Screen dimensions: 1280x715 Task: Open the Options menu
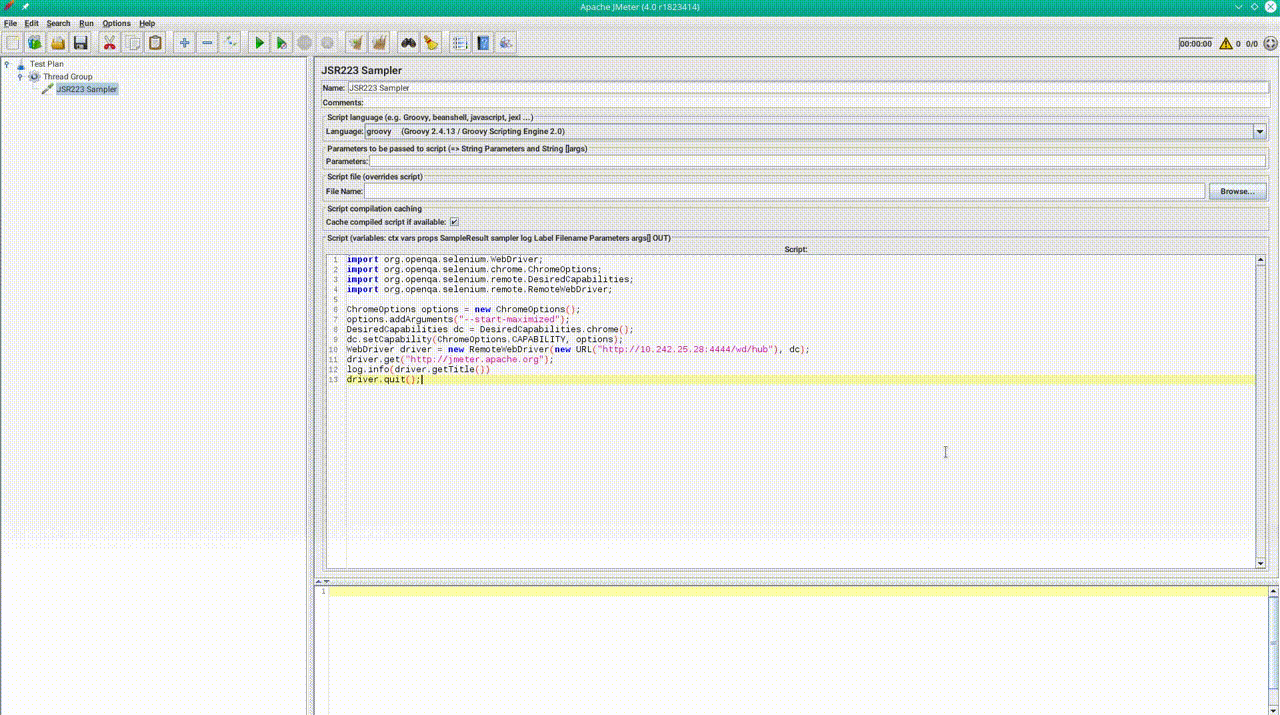(116, 23)
